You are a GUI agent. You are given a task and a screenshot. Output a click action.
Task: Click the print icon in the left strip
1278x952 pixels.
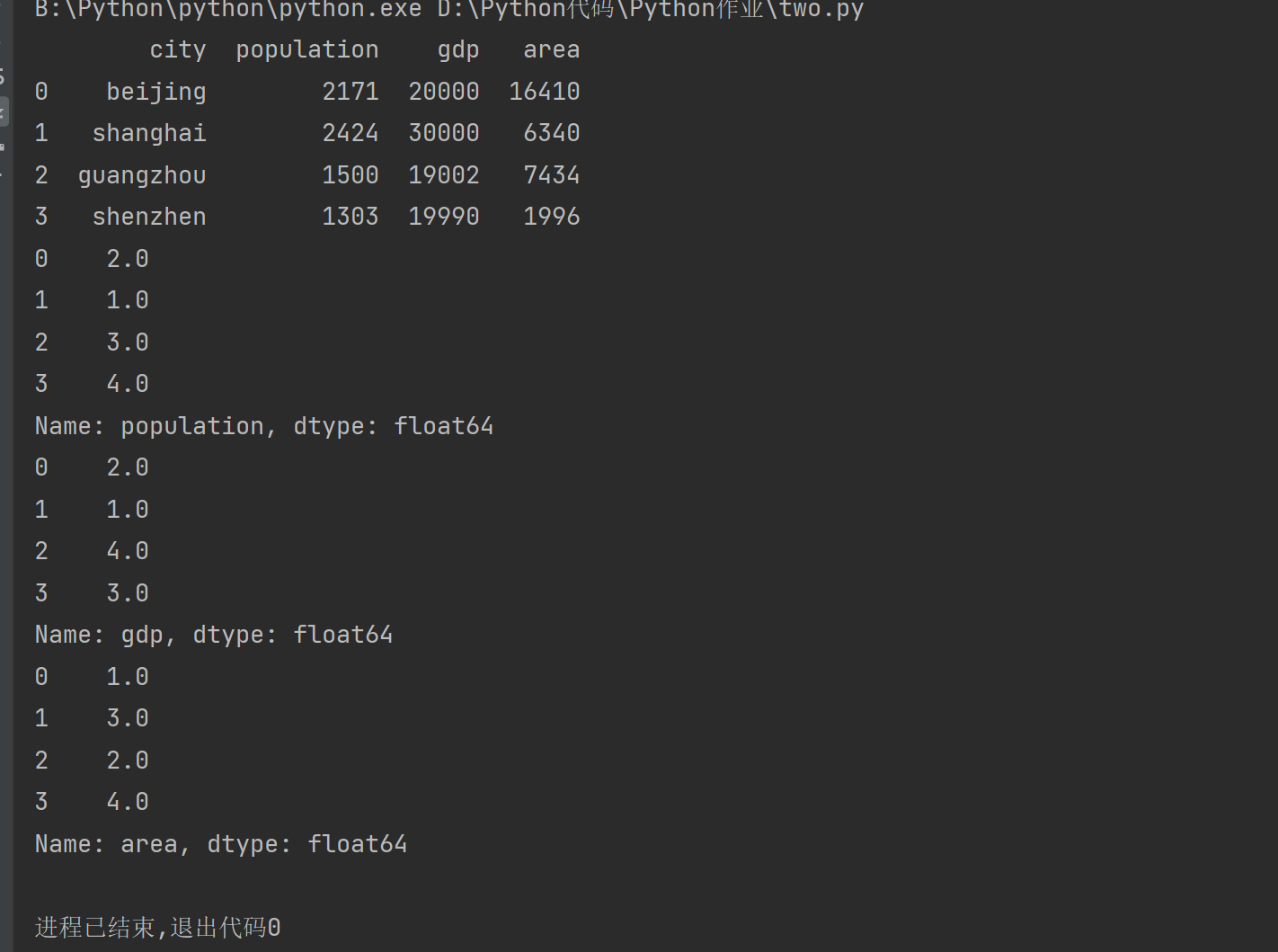coord(3,147)
